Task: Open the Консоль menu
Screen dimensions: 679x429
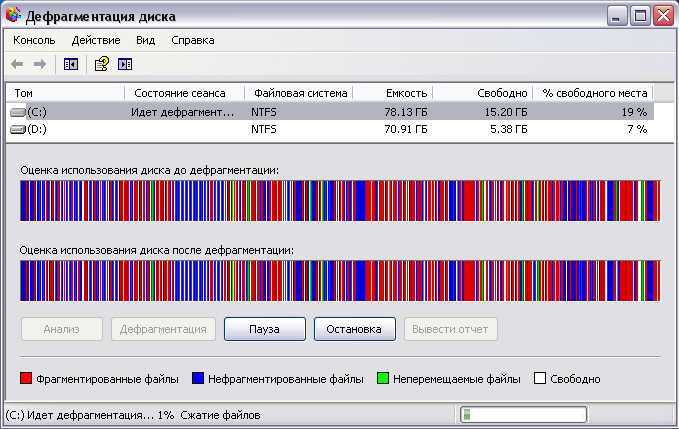Action: [x=34, y=40]
